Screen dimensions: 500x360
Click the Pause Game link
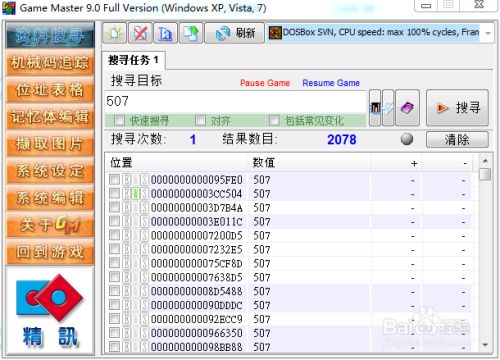(x=265, y=83)
